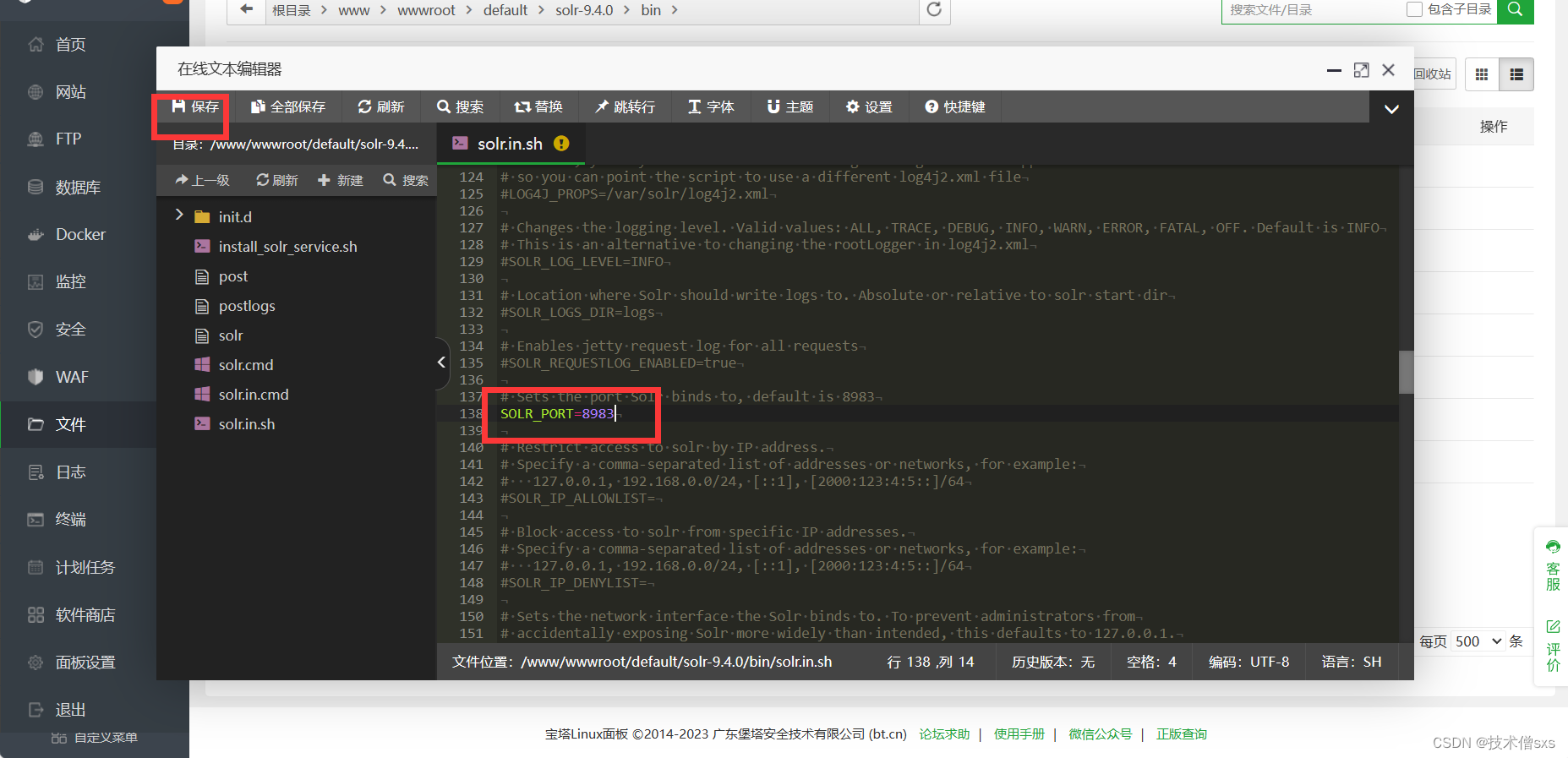Open 使用手册 footer link
This screenshot has width=1568, height=758.
pyautogui.click(x=1019, y=734)
